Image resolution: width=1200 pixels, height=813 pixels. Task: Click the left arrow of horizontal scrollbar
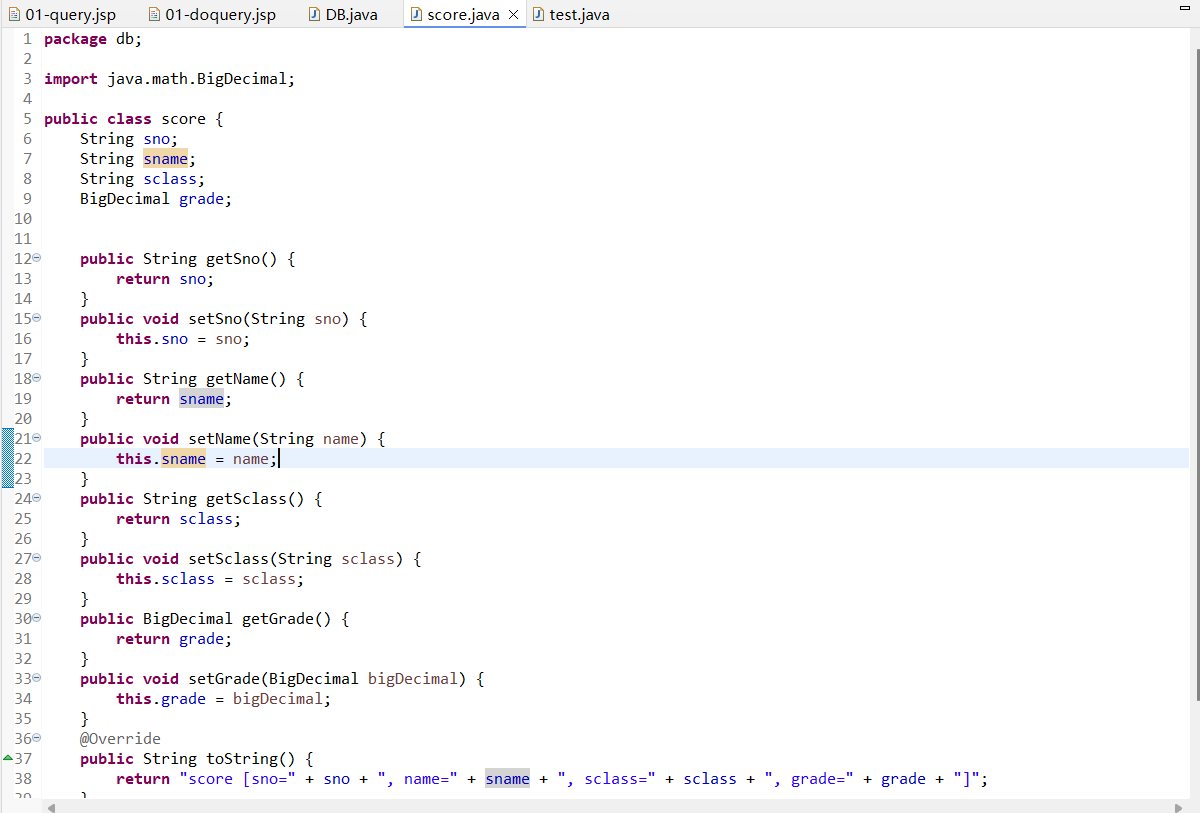50,806
